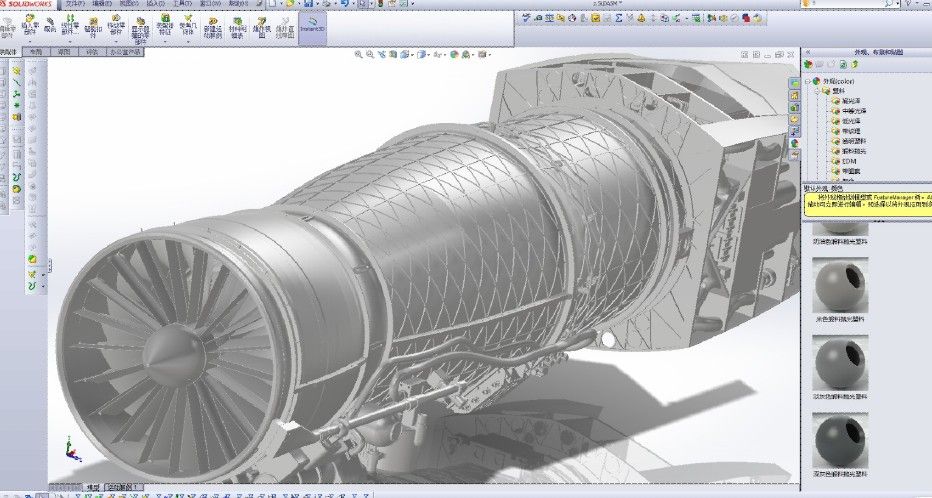Expand Hide/Show Items dropdown
This screenshot has height=498, width=932.
click(445, 55)
